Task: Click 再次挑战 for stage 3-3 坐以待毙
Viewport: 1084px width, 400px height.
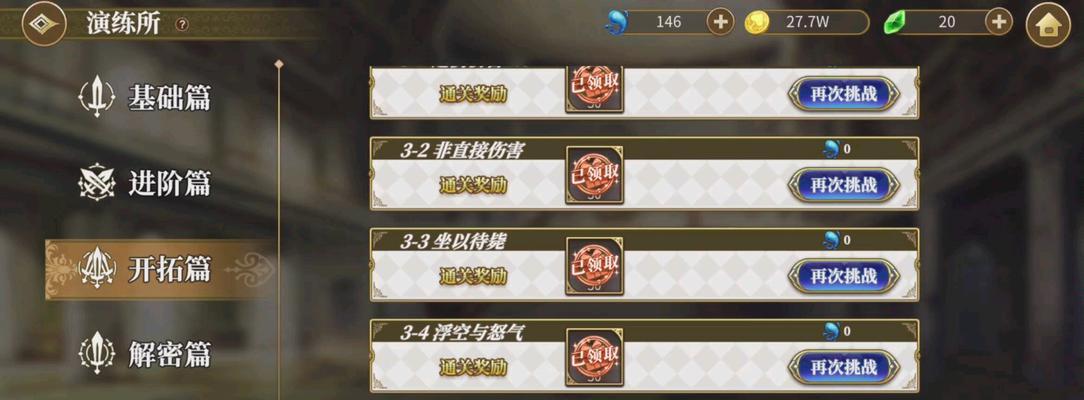Action: [x=843, y=276]
